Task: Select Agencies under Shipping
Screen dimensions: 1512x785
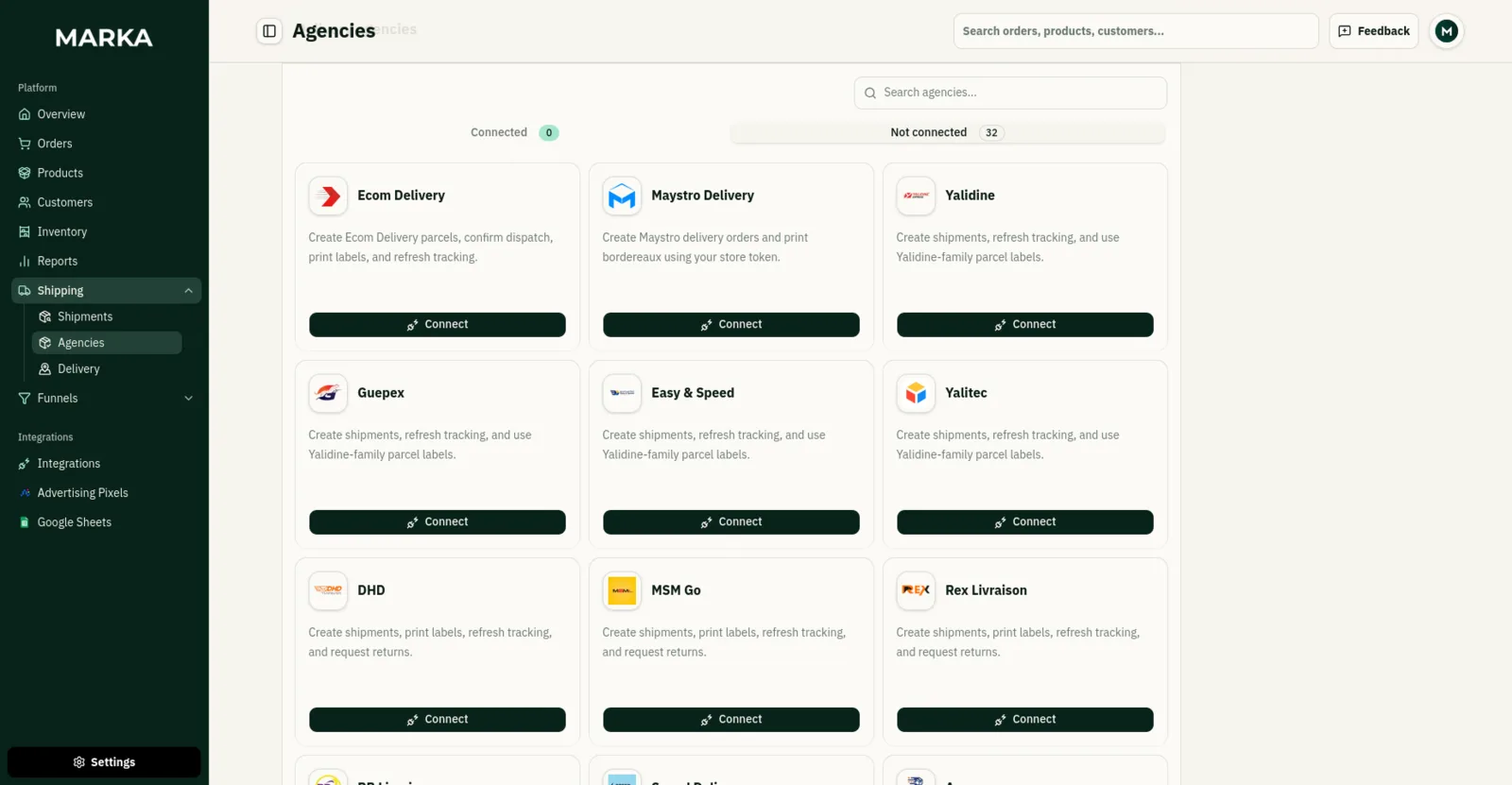Action: [x=107, y=343]
